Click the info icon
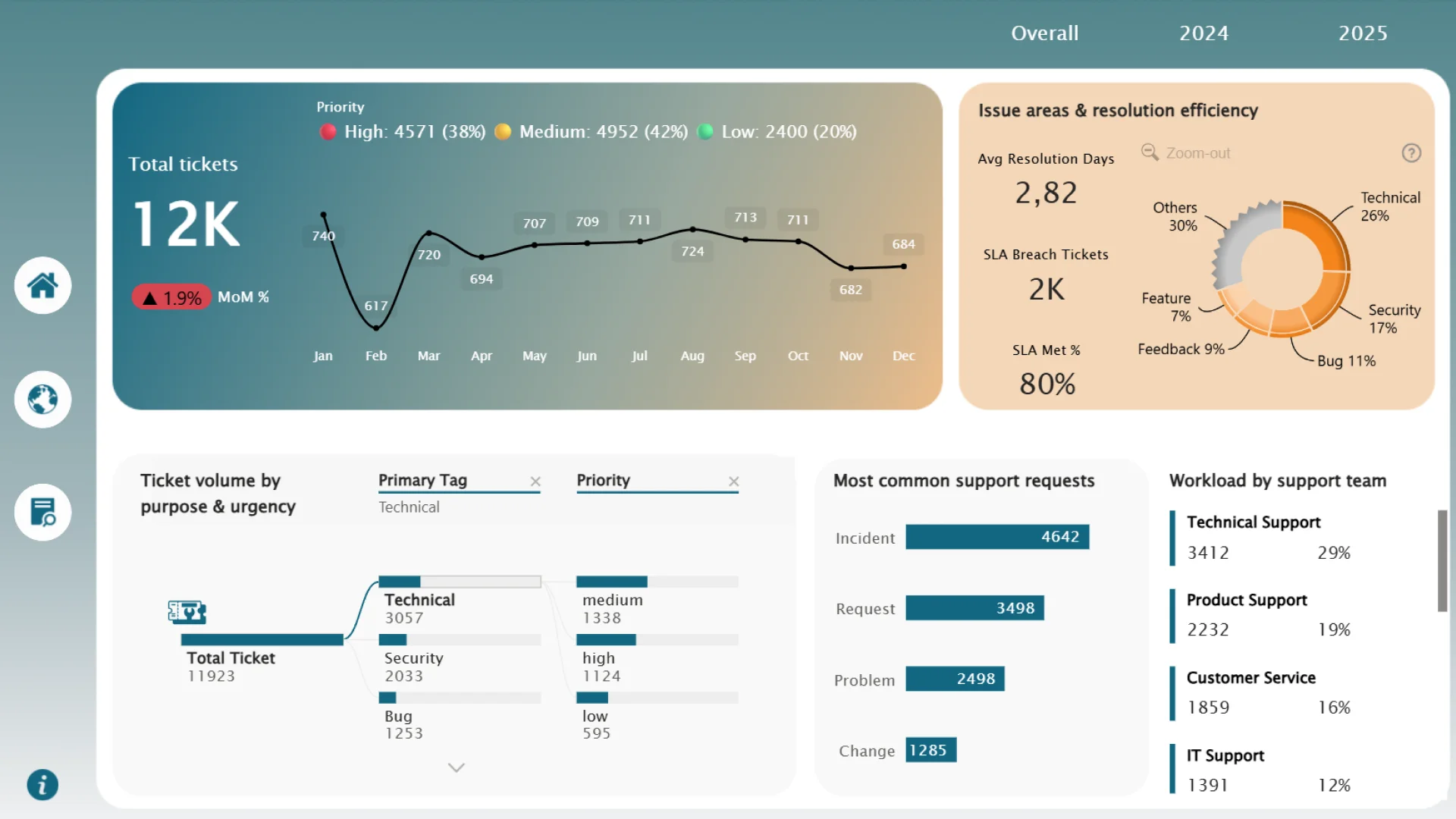The image size is (1456, 819). [x=42, y=785]
